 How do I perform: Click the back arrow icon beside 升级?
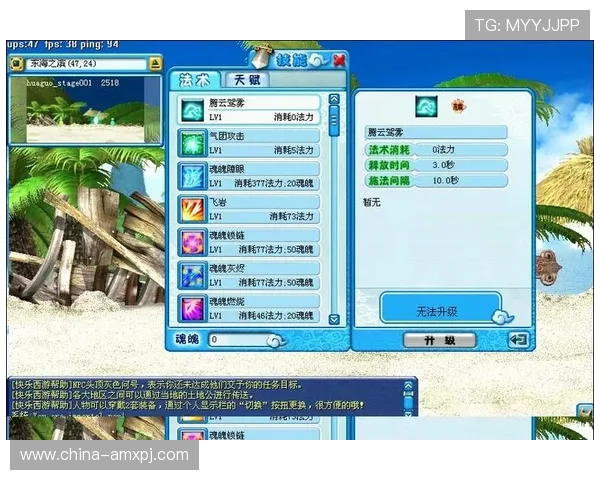click(519, 340)
